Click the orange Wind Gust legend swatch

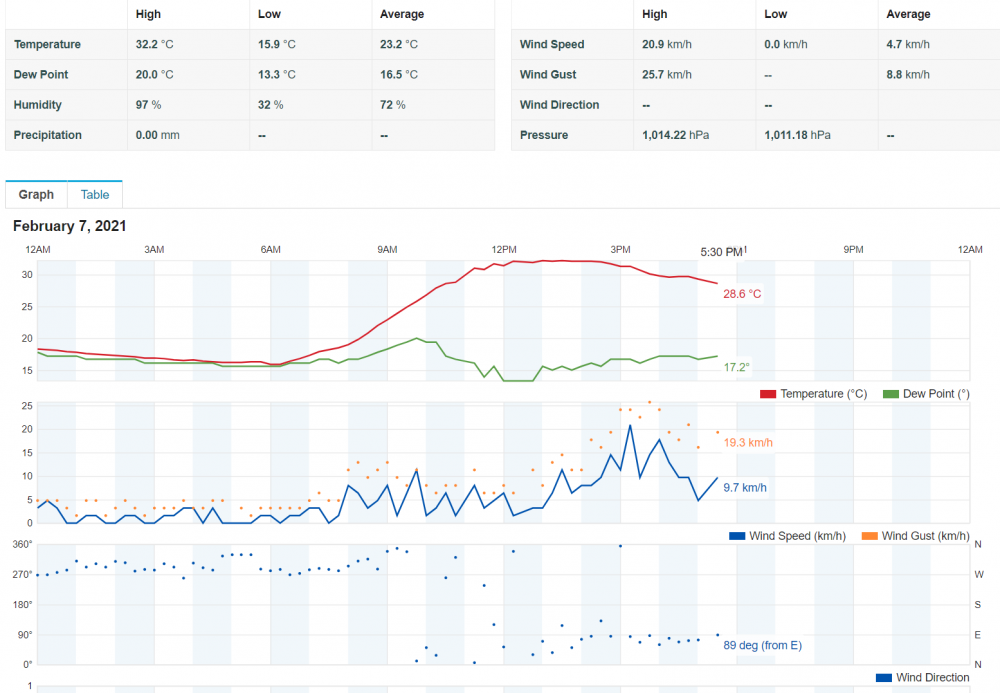pos(870,536)
